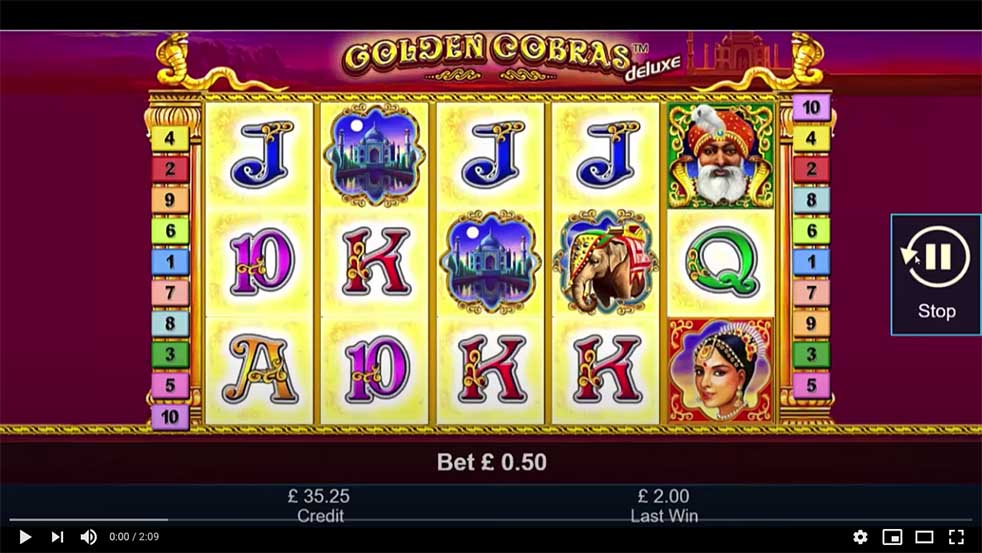This screenshot has height=553, width=982.
Task: Select the Indian princess symbol
Action: click(721, 371)
